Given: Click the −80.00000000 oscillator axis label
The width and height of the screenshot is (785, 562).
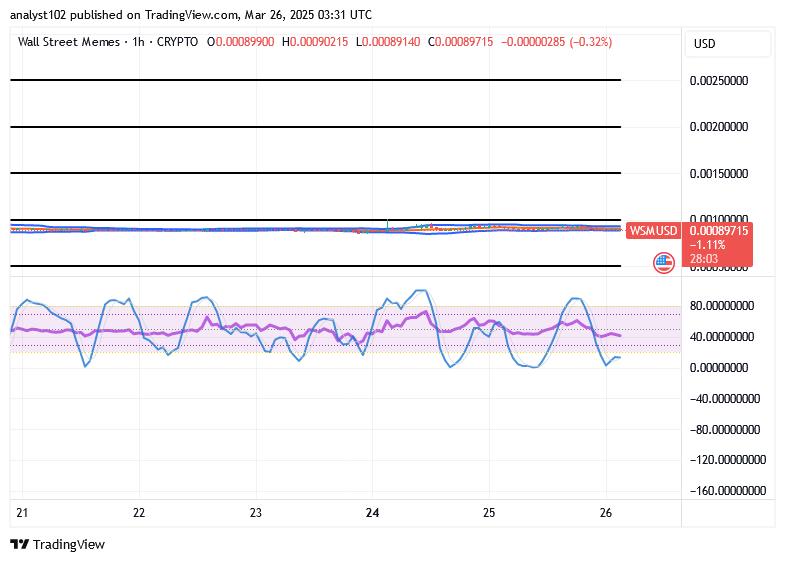Looking at the screenshot, I should coord(725,429).
